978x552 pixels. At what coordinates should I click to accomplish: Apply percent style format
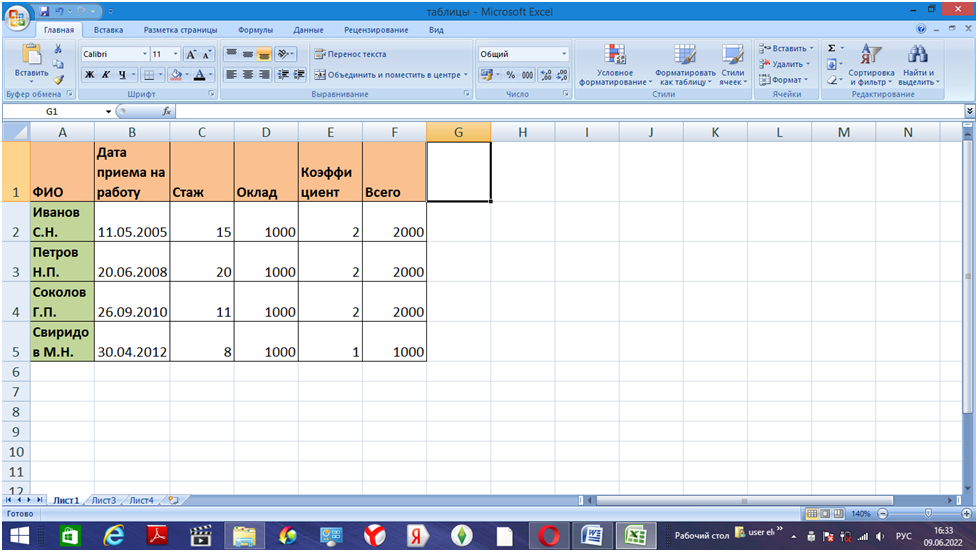click(511, 75)
